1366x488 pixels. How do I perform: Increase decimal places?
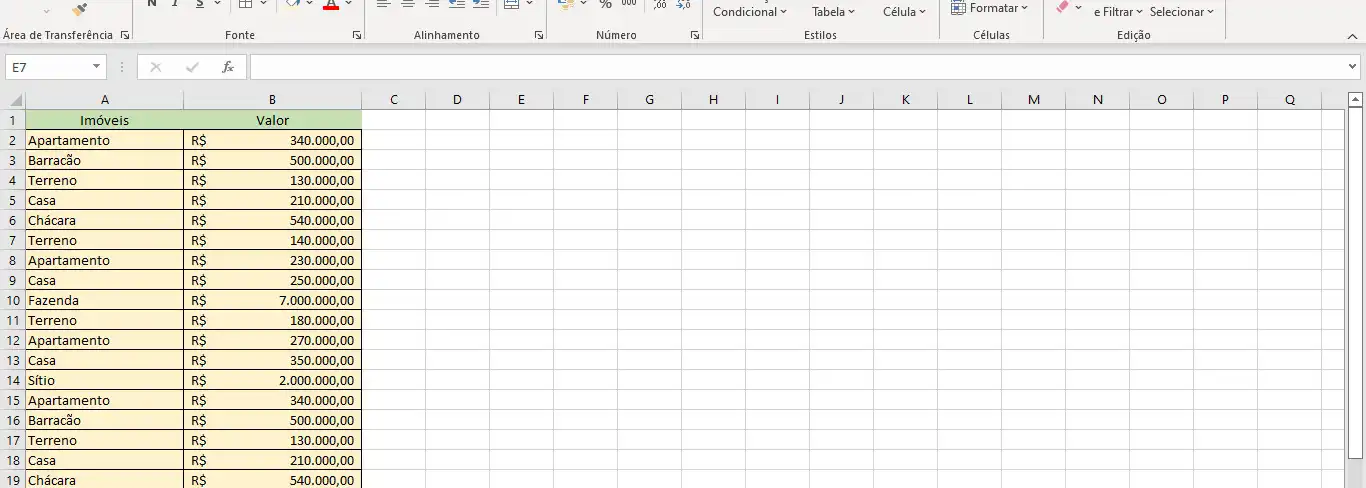pos(660,4)
